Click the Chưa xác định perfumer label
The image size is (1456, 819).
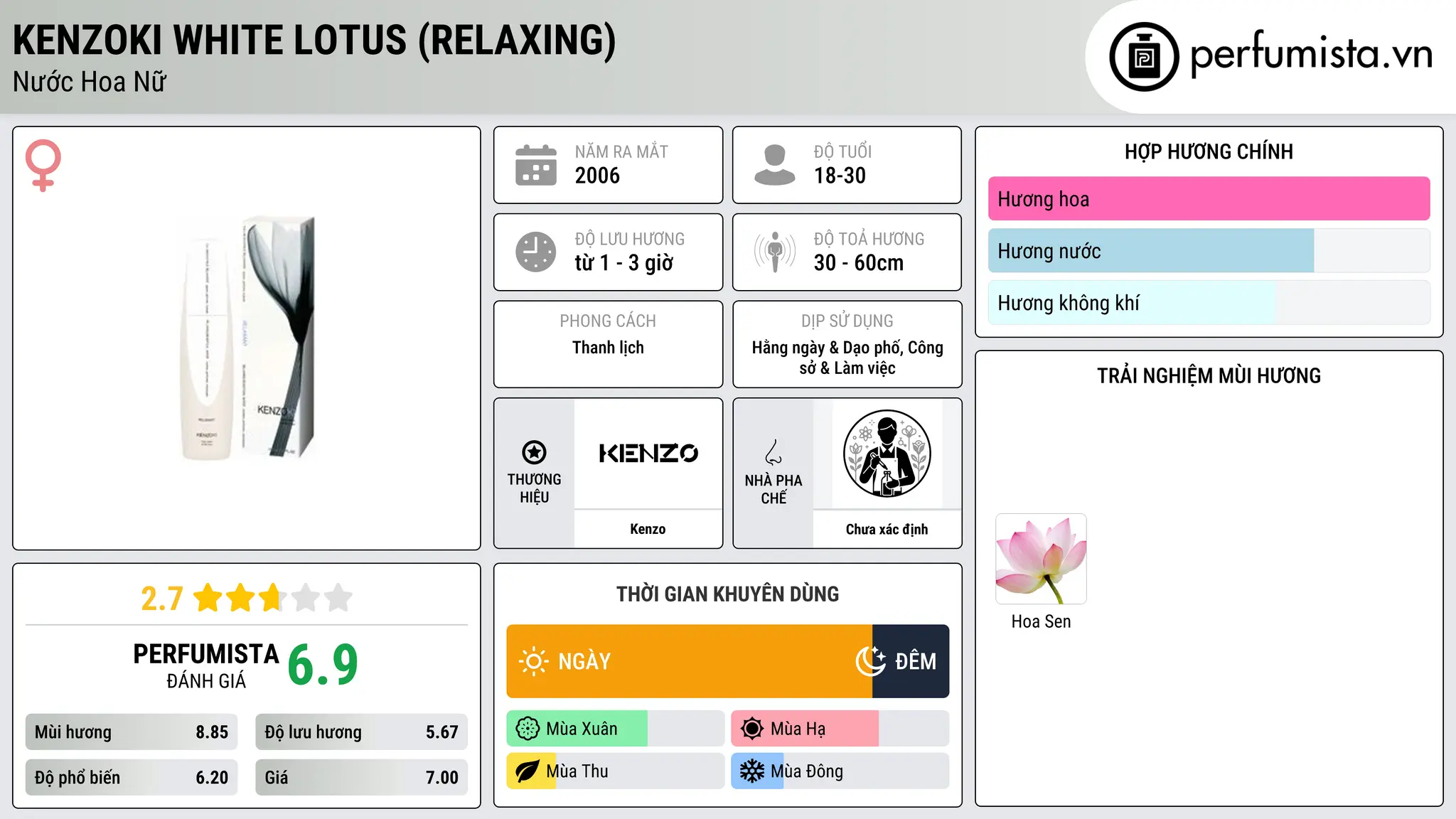(887, 529)
